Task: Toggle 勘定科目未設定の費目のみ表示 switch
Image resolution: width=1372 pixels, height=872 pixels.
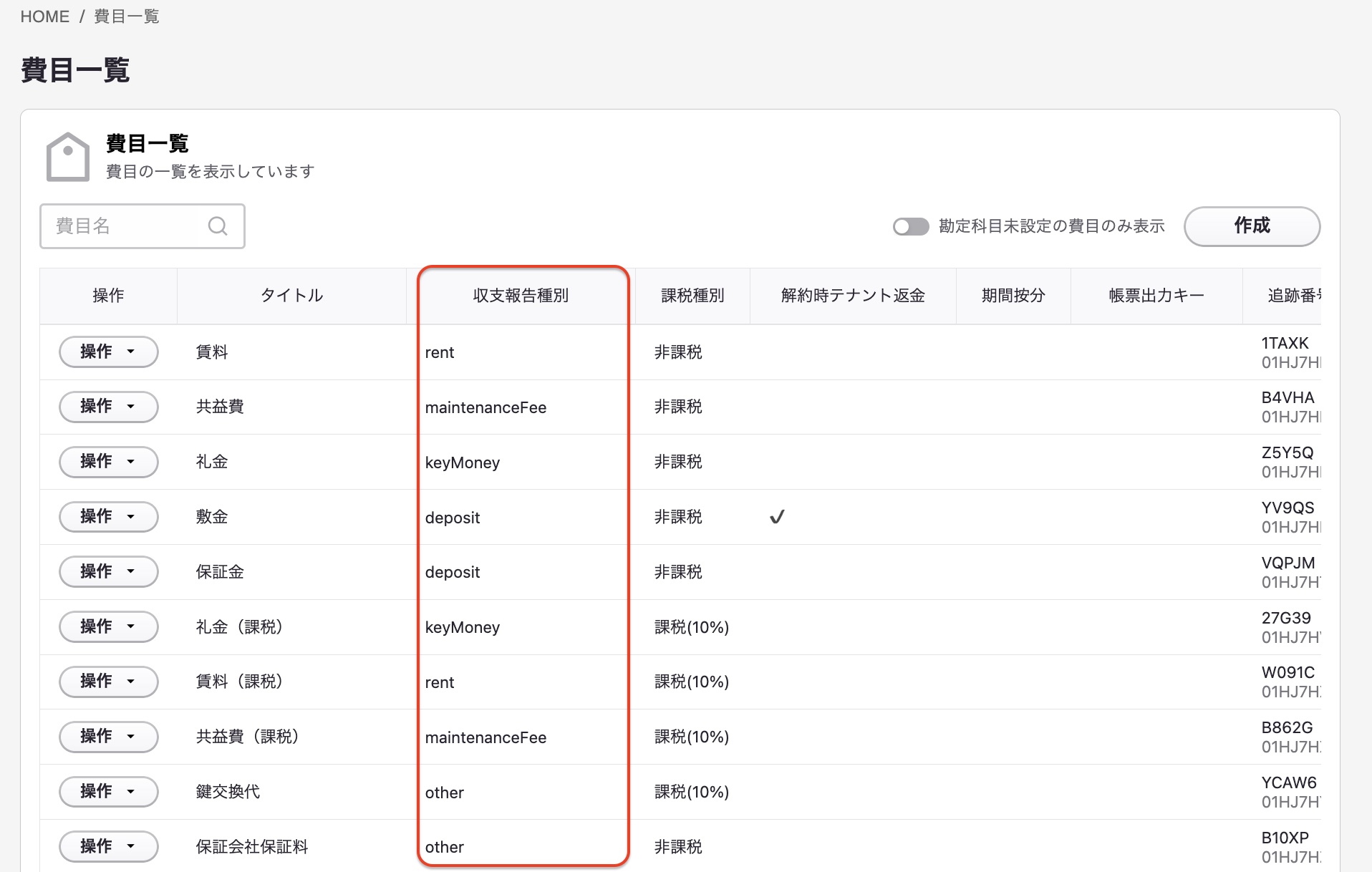Action: point(910,226)
